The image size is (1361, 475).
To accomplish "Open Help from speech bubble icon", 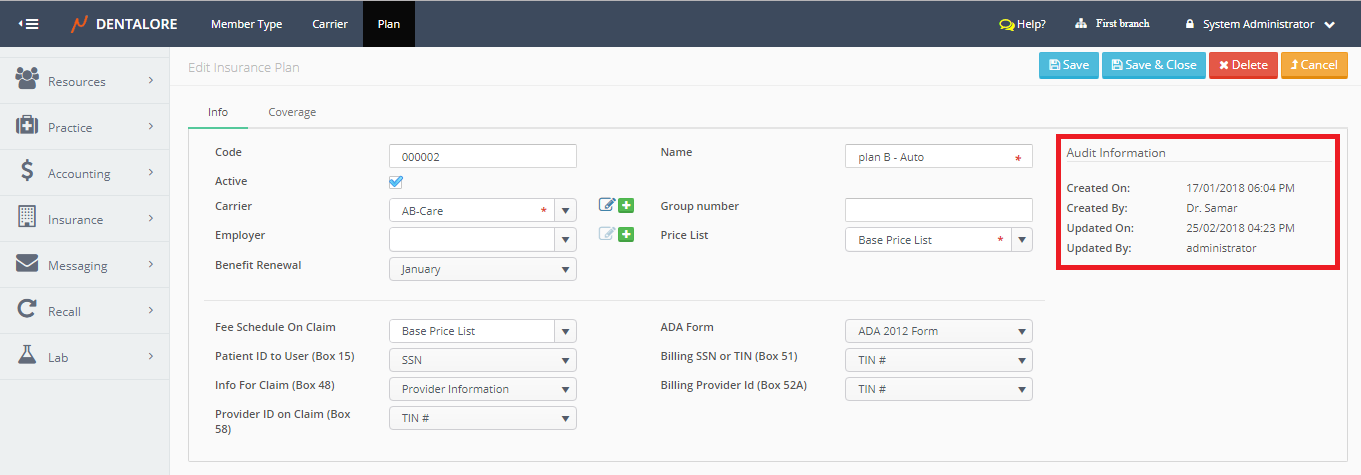I will pos(1006,24).
